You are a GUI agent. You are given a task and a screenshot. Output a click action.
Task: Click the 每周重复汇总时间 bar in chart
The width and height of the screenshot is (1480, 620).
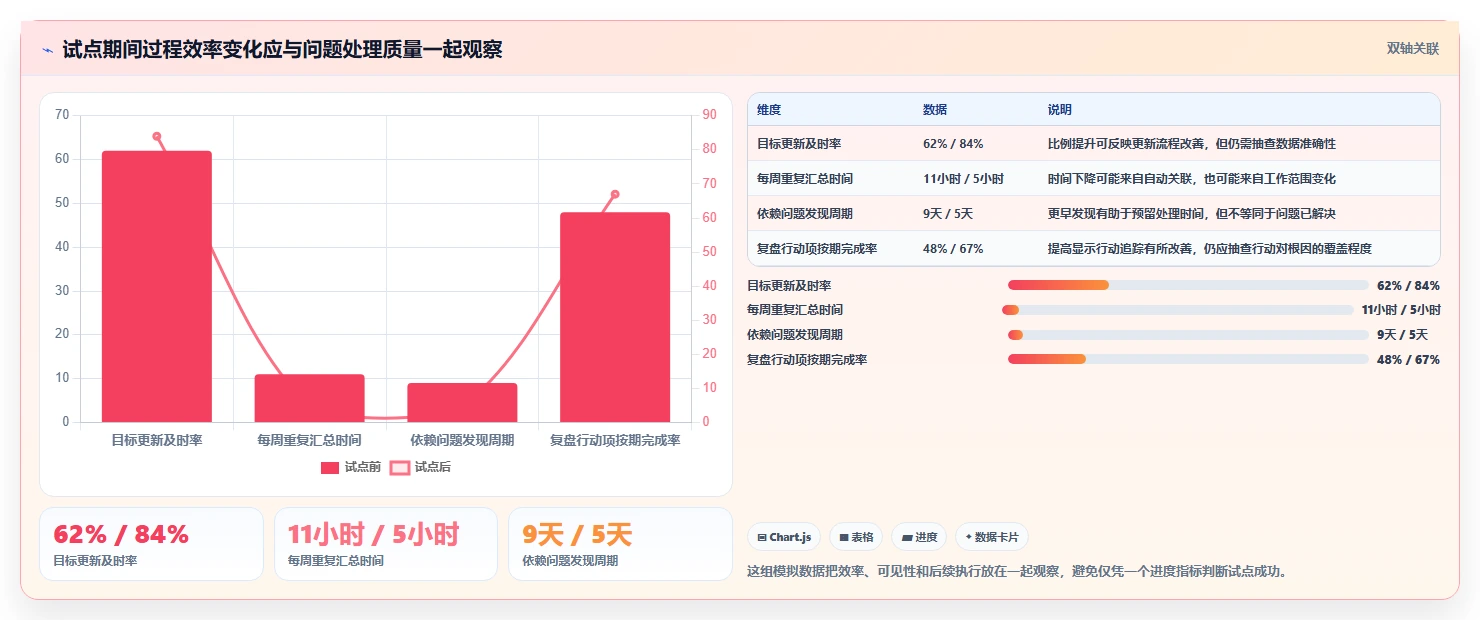309,398
